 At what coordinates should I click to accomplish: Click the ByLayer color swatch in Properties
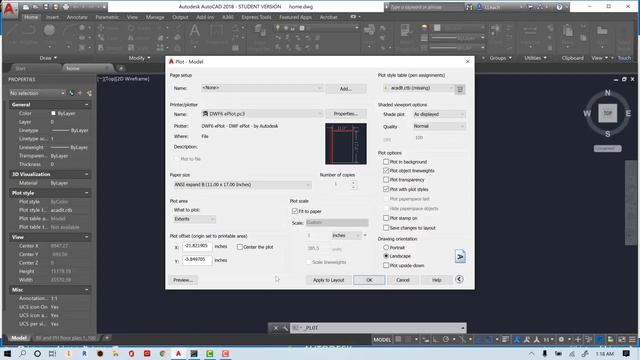tap(53, 113)
